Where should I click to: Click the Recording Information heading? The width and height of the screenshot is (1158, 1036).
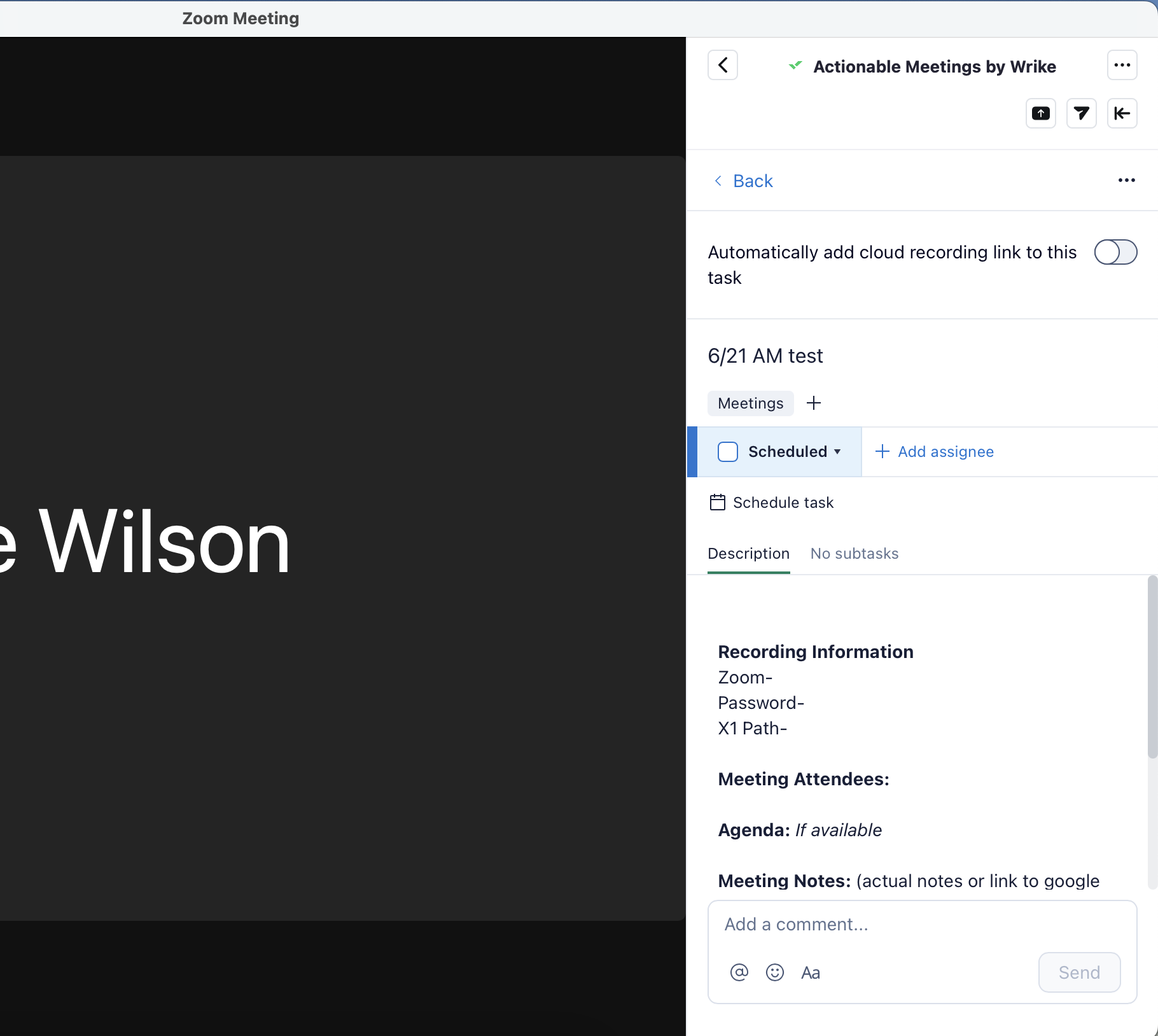[816, 652]
